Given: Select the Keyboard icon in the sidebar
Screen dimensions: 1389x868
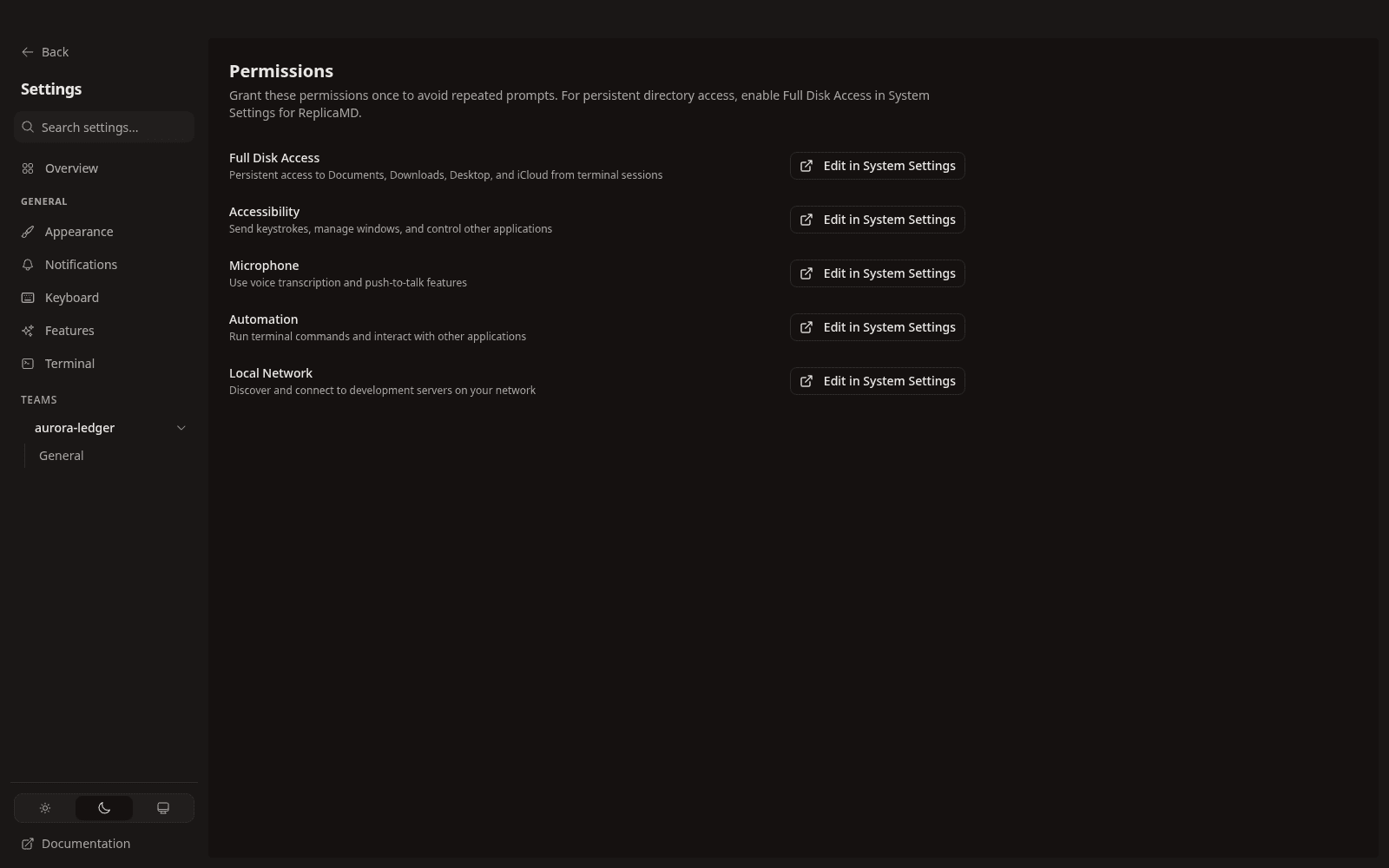Looking at the screenshot, I should [28, 298].
